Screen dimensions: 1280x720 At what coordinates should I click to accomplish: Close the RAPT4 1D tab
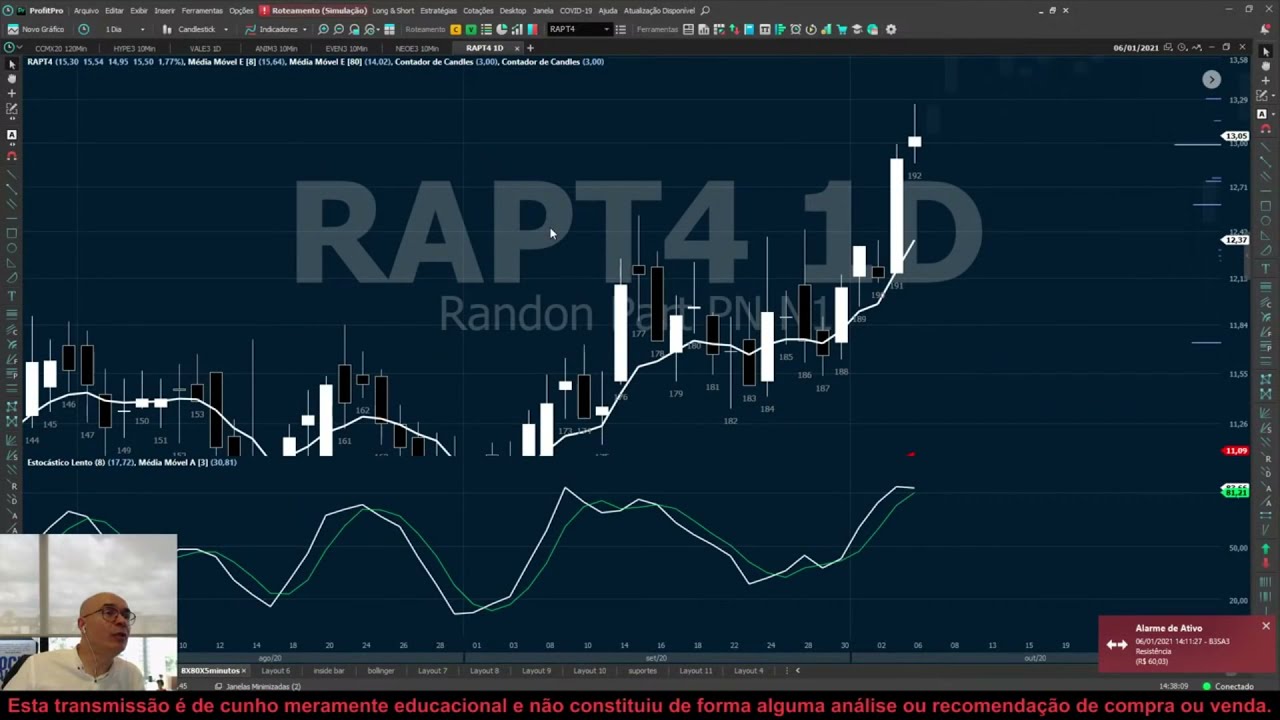(x=517, y=48)
